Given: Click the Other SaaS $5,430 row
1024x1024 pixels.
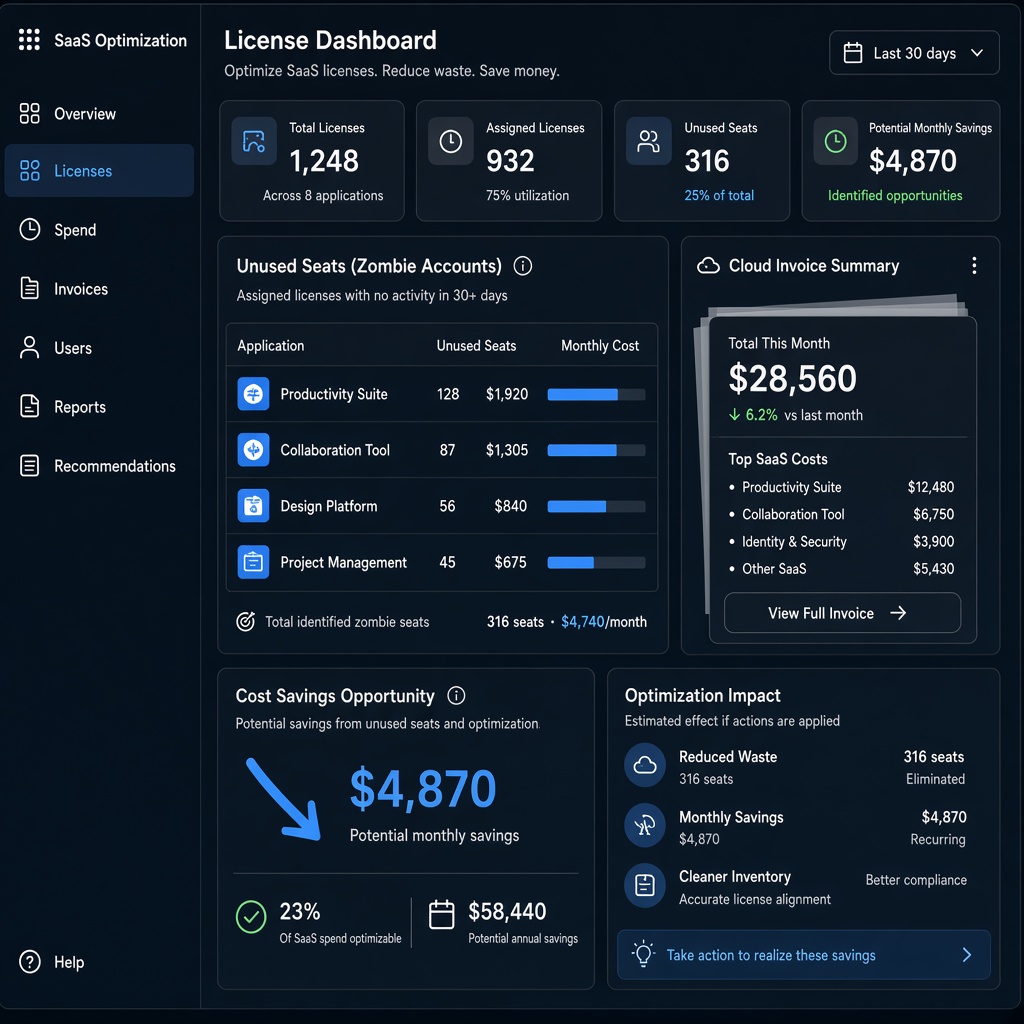Looking at the screenshot, I should coord(841,569).
